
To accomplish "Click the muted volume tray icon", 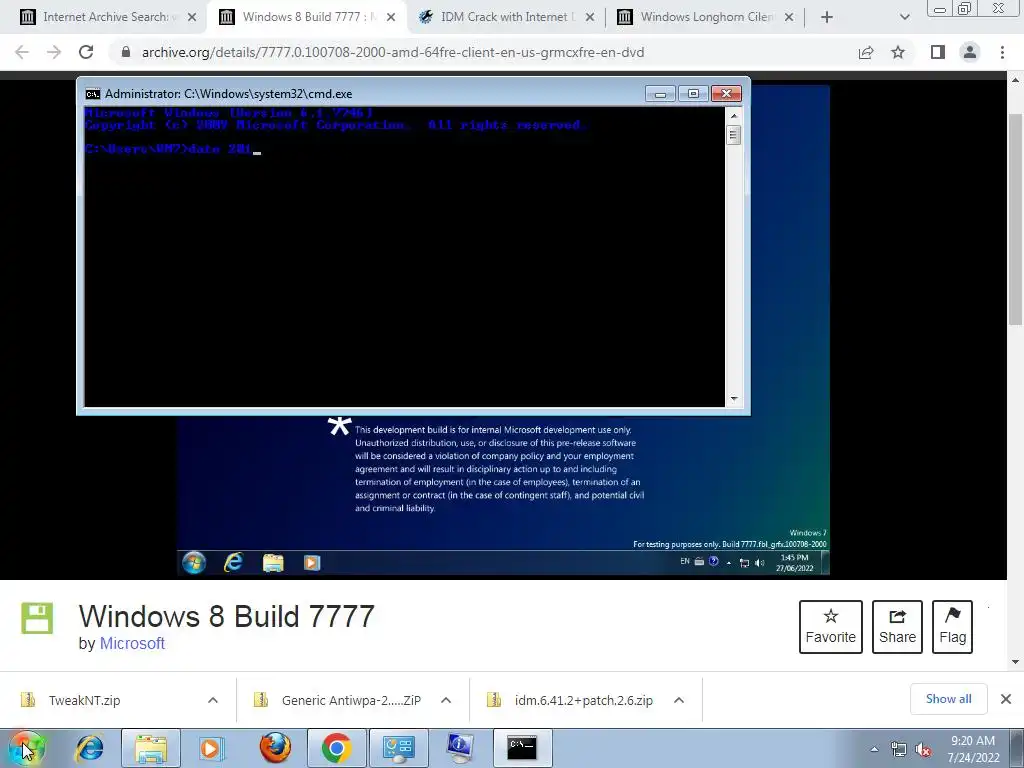I will coord(923,749).
